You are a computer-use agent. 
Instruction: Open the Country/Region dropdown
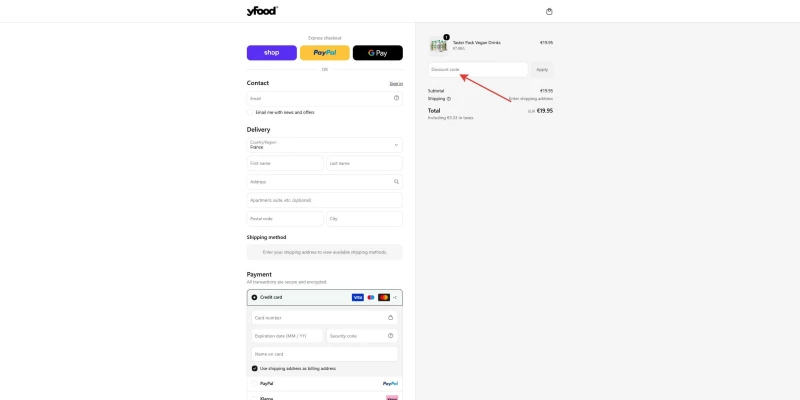tap(324, 145)
